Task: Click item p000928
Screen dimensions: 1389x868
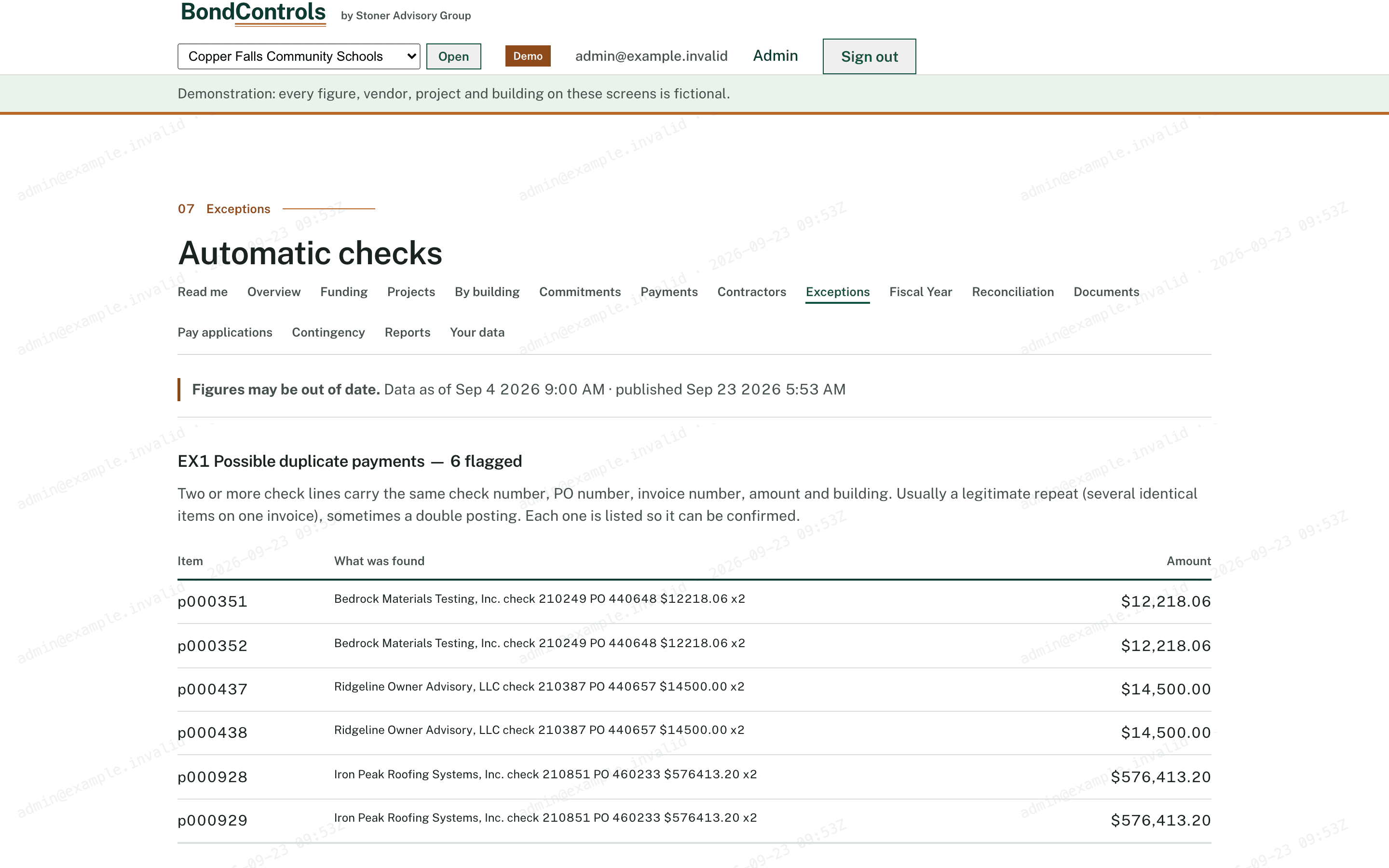Action: pos(212,777)
